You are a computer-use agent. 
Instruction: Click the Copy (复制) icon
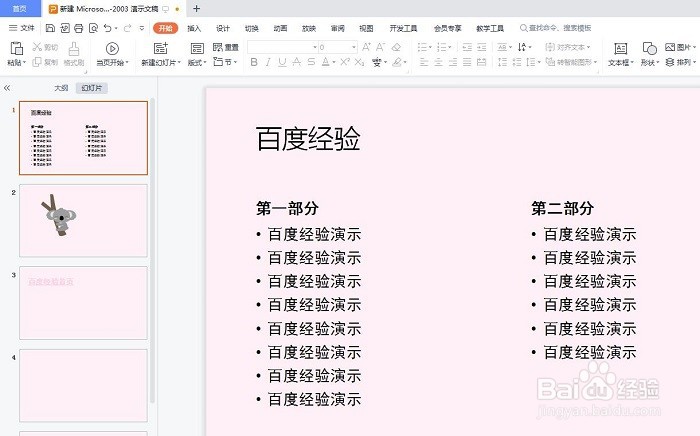click(37, 62)
